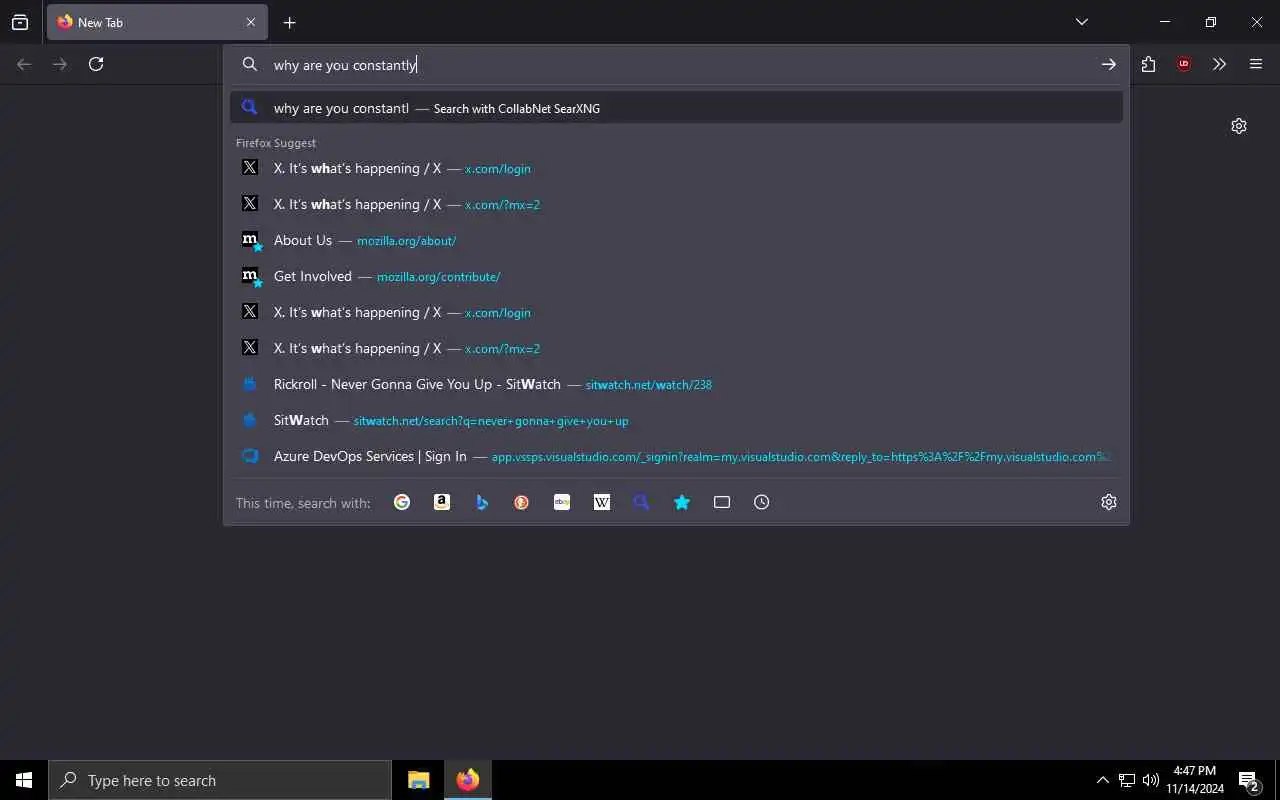The image size is (1280, 800).
Task: Click the forward navigation arrow
Action: 60,64
